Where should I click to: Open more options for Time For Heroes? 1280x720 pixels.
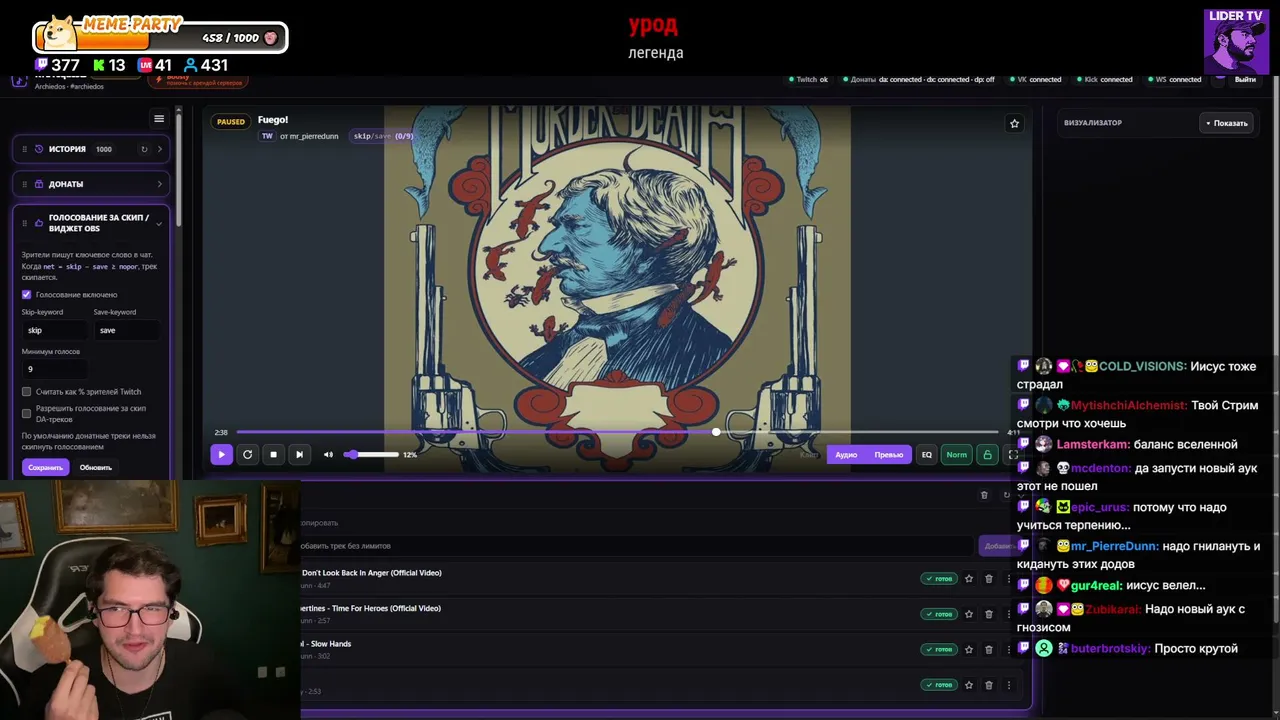1008,614
